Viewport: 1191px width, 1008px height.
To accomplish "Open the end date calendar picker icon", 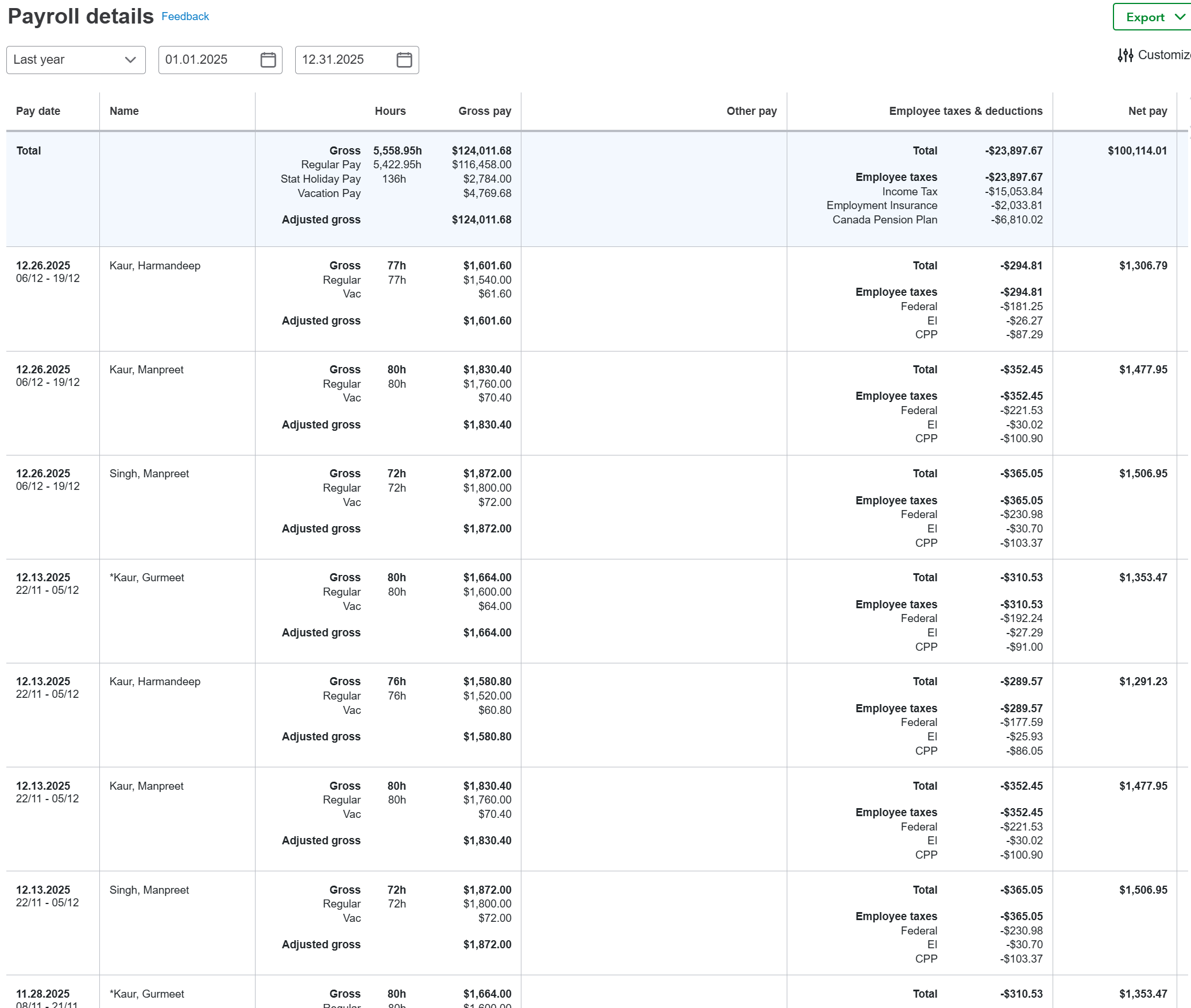I will pos(404,60).
